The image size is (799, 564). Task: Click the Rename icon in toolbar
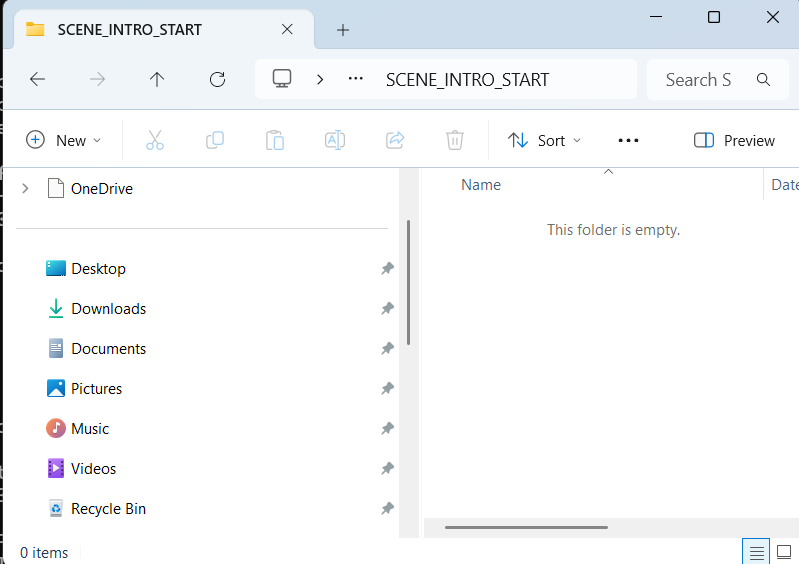335,140
